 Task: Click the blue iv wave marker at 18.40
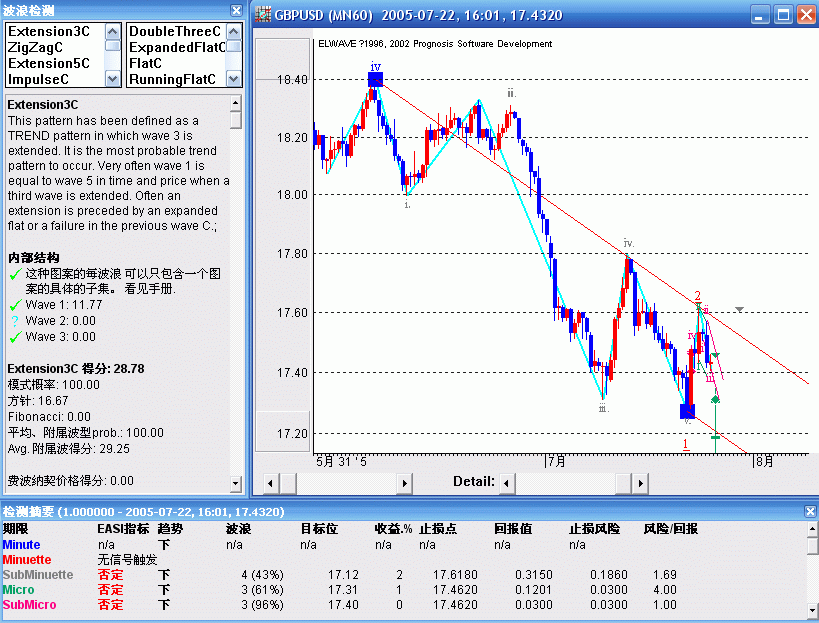[376, 78]
